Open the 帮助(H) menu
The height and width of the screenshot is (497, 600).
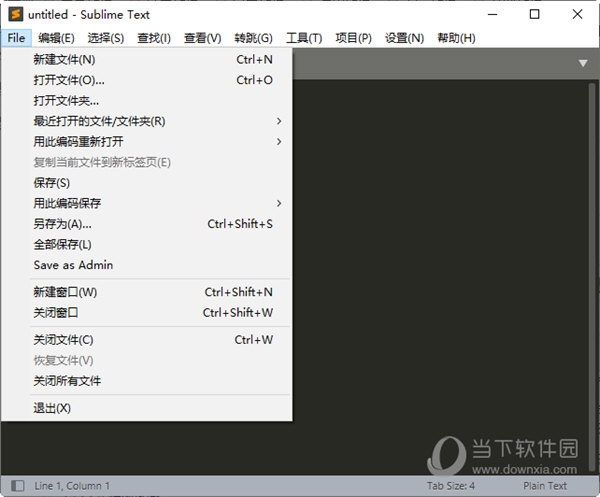coord(456,38)
